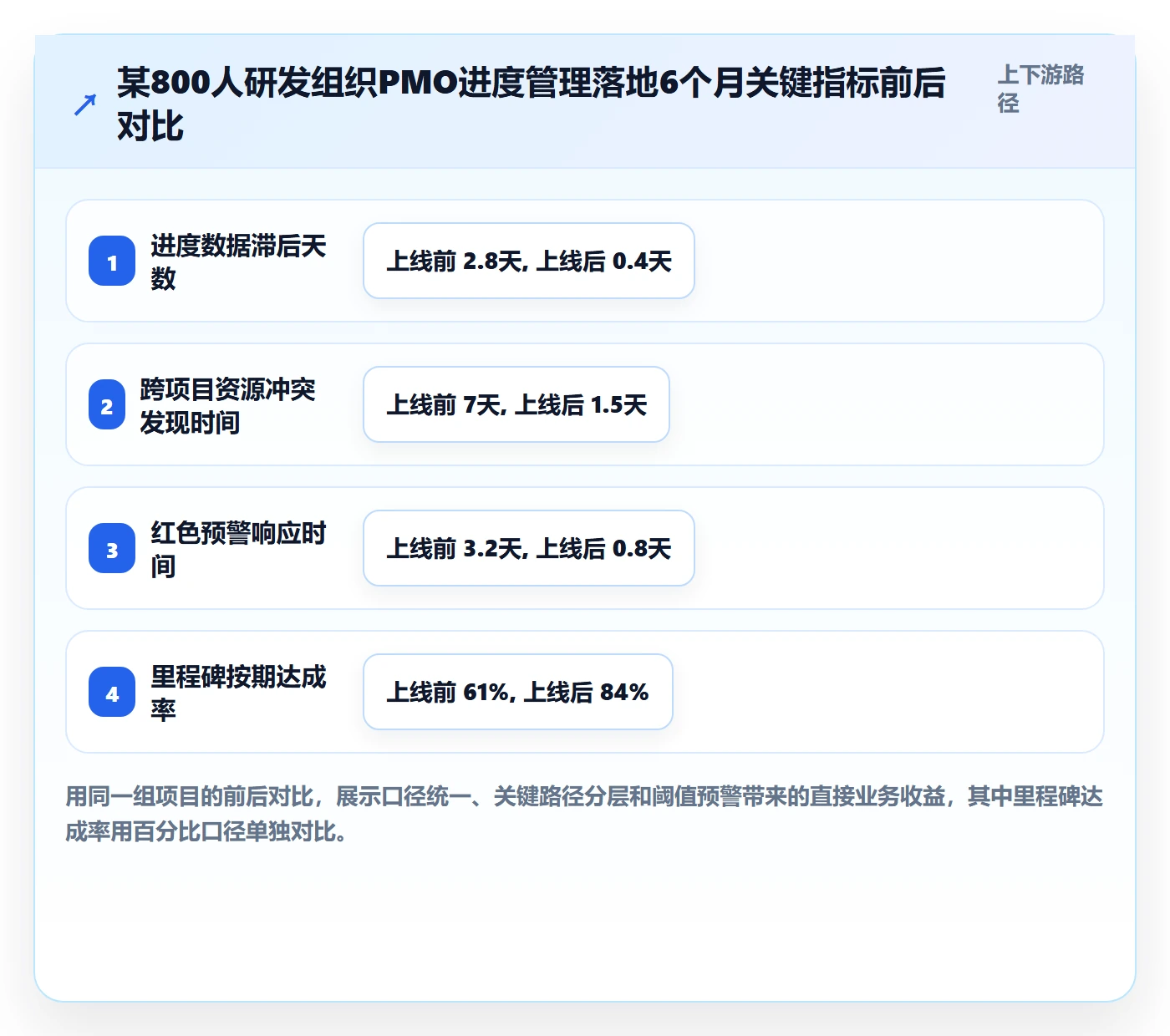Click the number 3 badge
The width and height of the screenshot is (1170, 1036).
coord(112,549)
